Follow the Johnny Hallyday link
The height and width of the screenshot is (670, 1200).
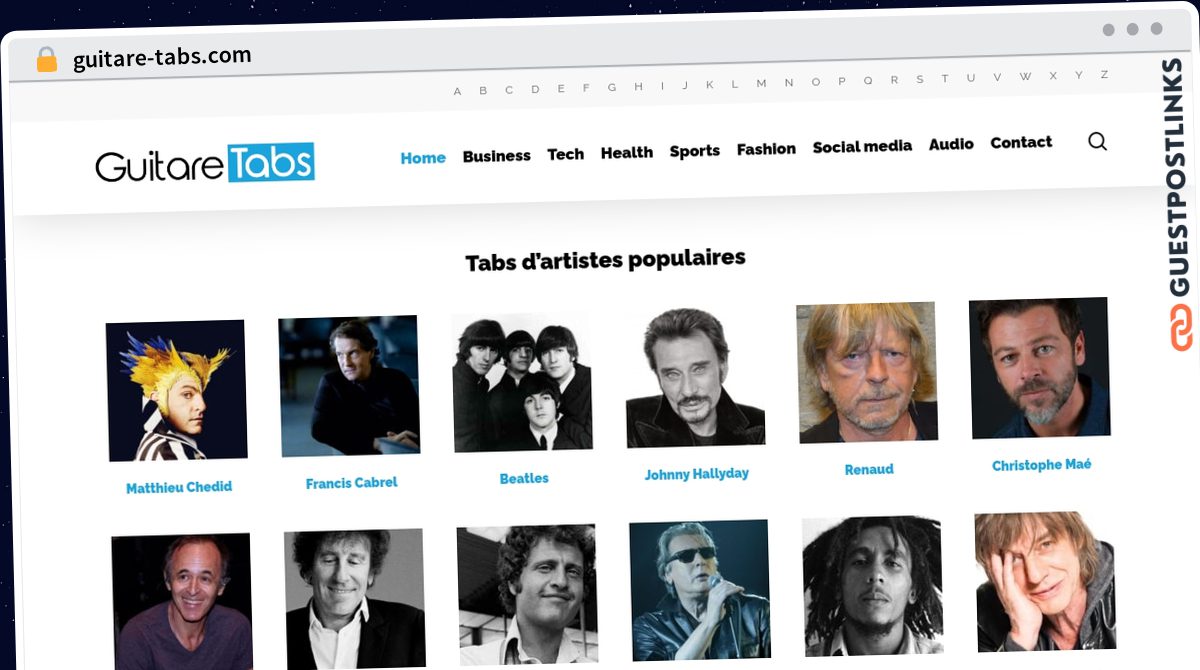[x=696, y=474]
